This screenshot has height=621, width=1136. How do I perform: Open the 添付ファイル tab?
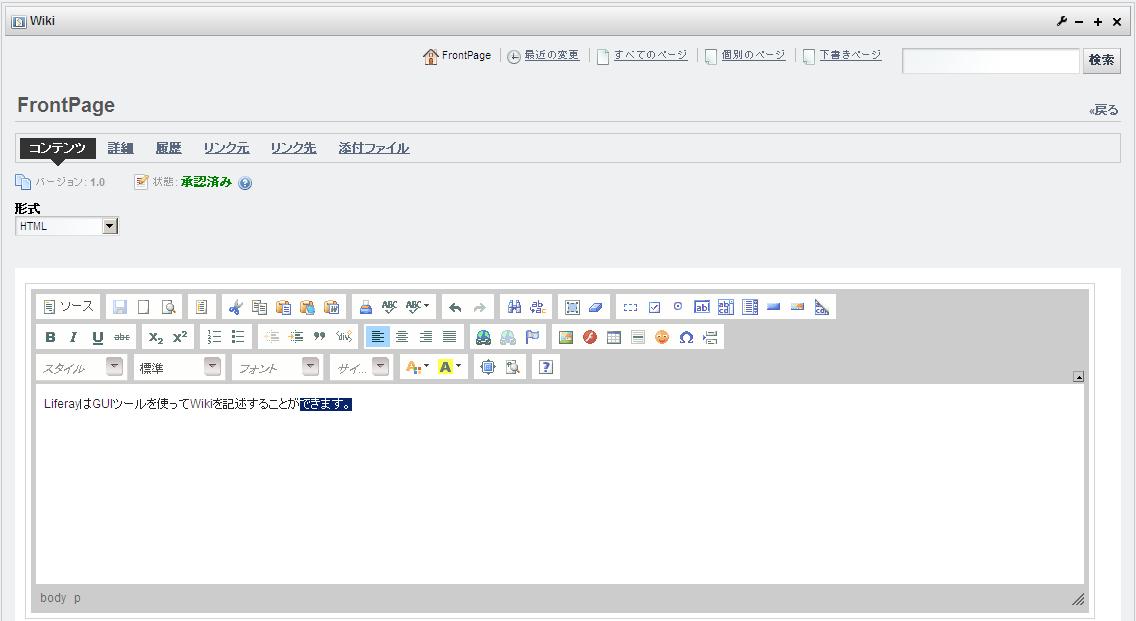[373, 148]
